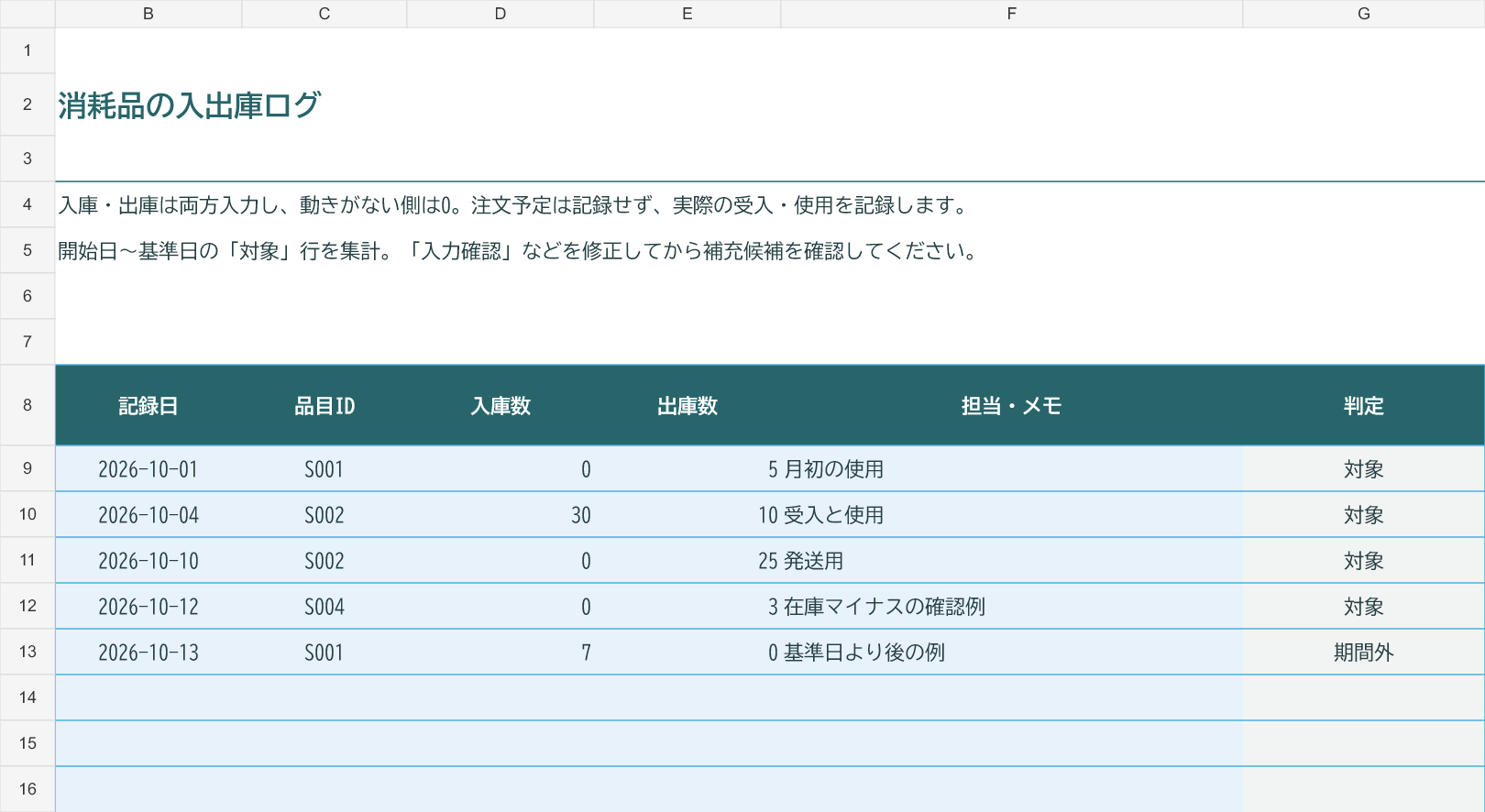
Task: Select 対象 cell in the 2026-10-12 row
Action: click(1364, 607)
